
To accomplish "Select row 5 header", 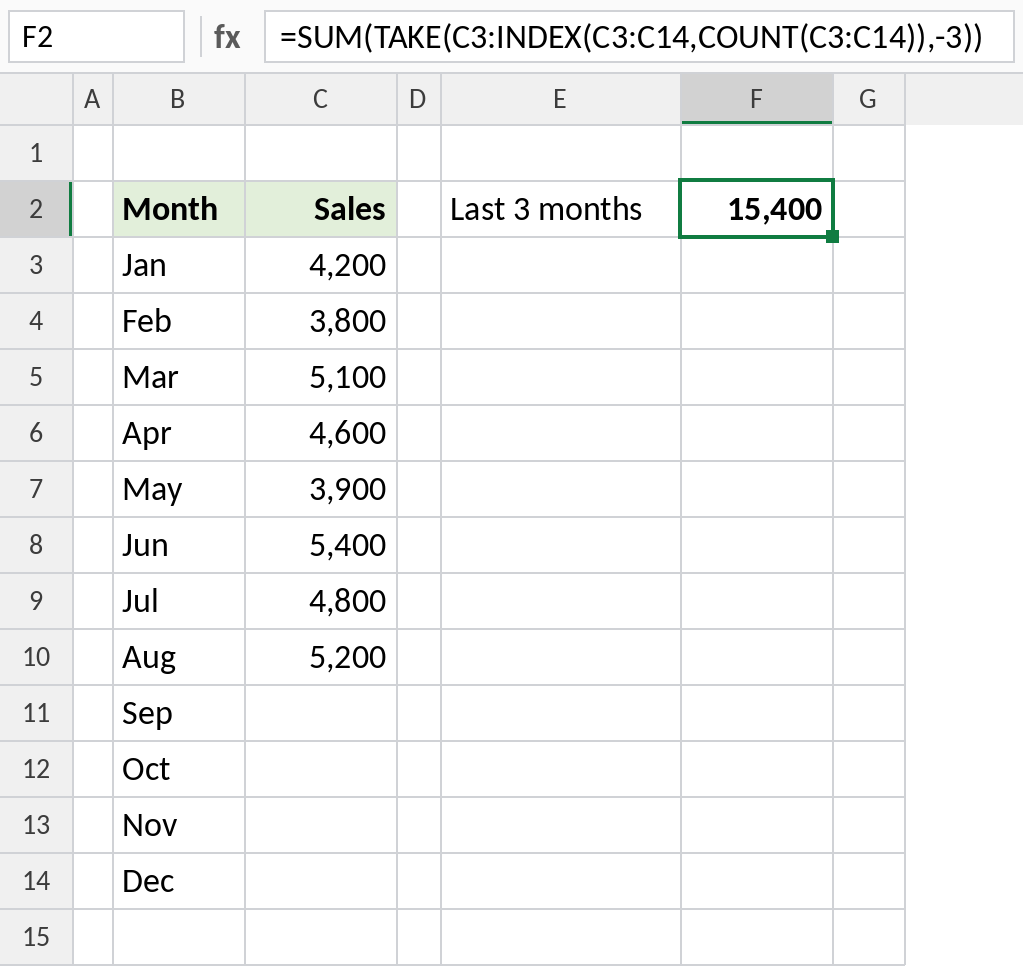I will click(x=37, y=377).
